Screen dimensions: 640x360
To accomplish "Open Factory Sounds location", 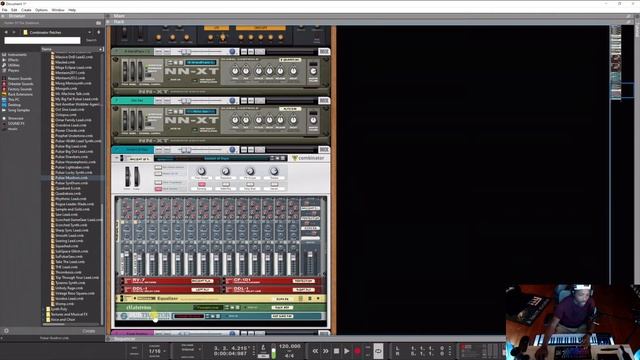I will [x=17, y=89].
